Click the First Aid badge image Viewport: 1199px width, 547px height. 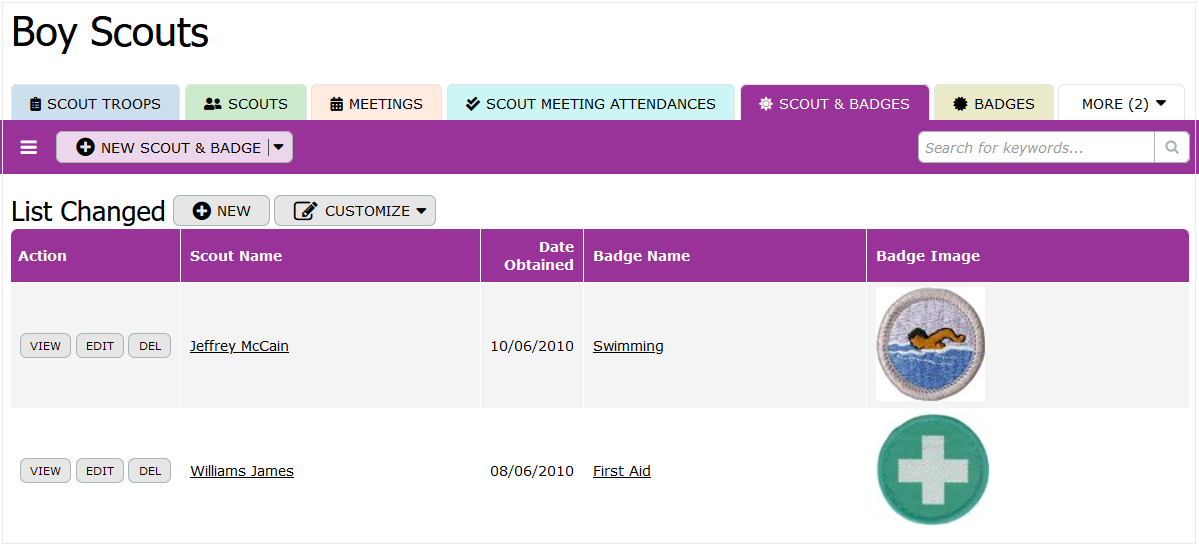coord(932,470)
